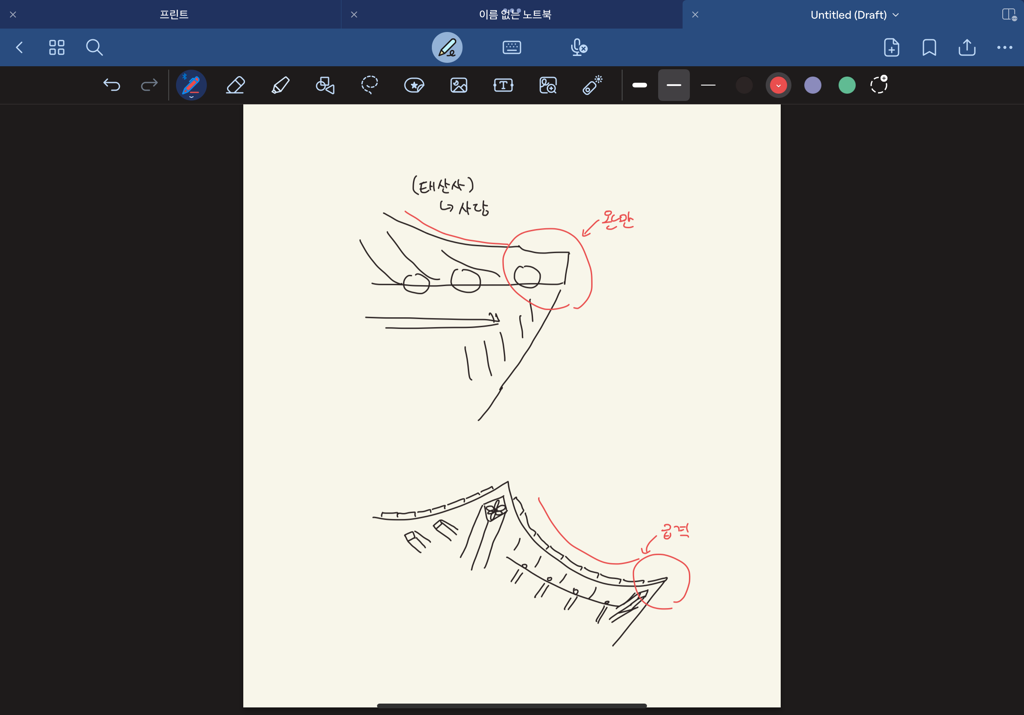Toggle the microphone audio recording

click(x=578, y=47)
